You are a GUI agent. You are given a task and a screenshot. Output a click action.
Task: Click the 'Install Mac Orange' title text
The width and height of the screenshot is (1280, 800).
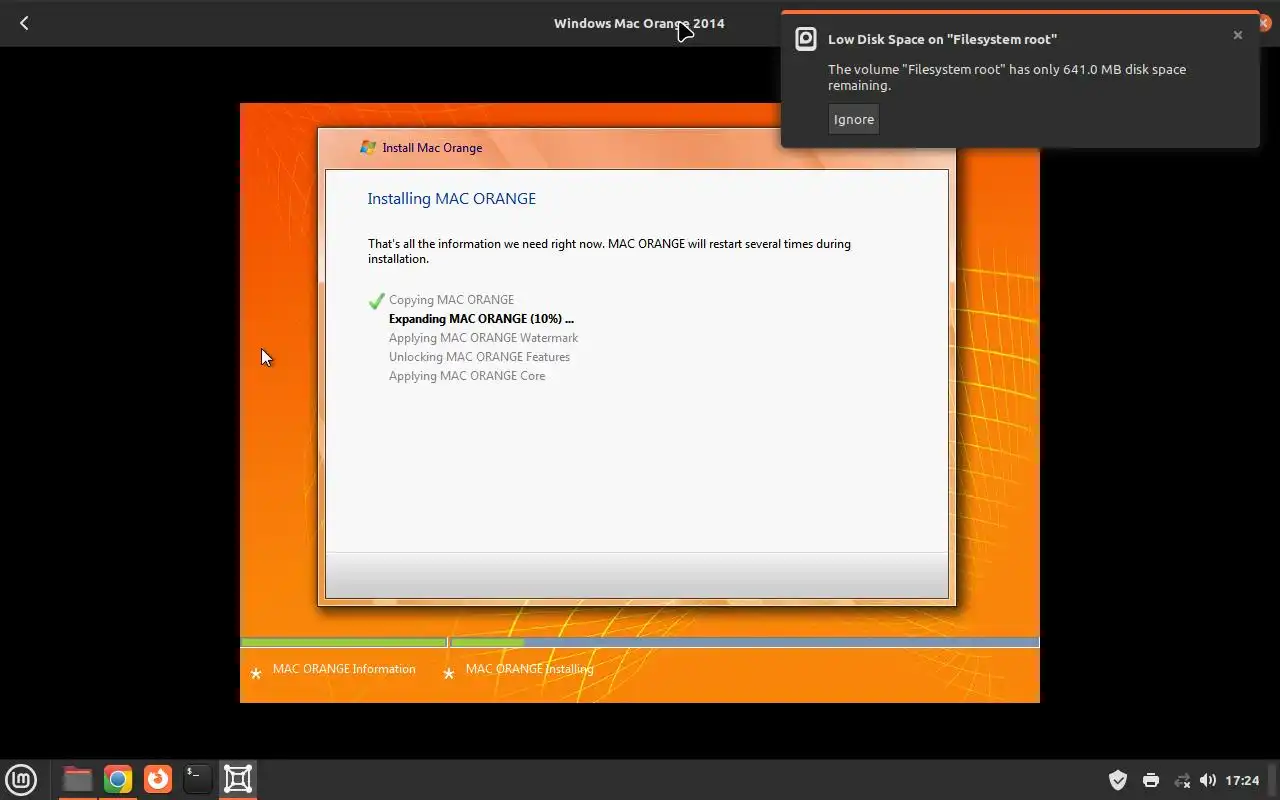(x=432, y=148)
